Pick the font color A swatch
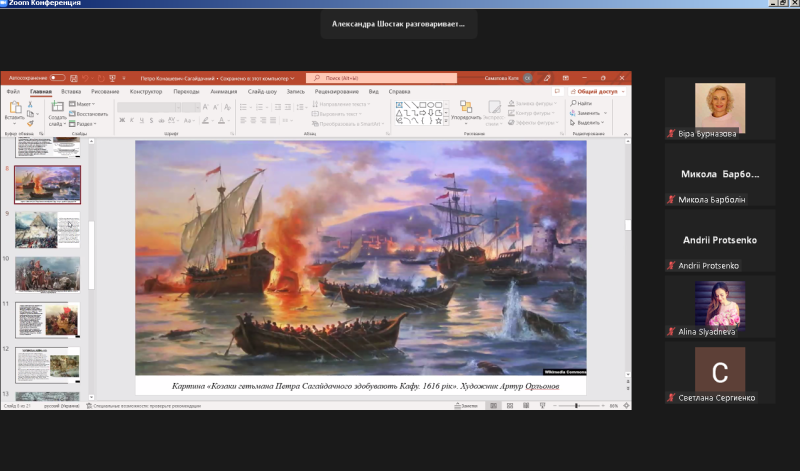The width and height of the screenshot is (800, 471). coord(221,120)
